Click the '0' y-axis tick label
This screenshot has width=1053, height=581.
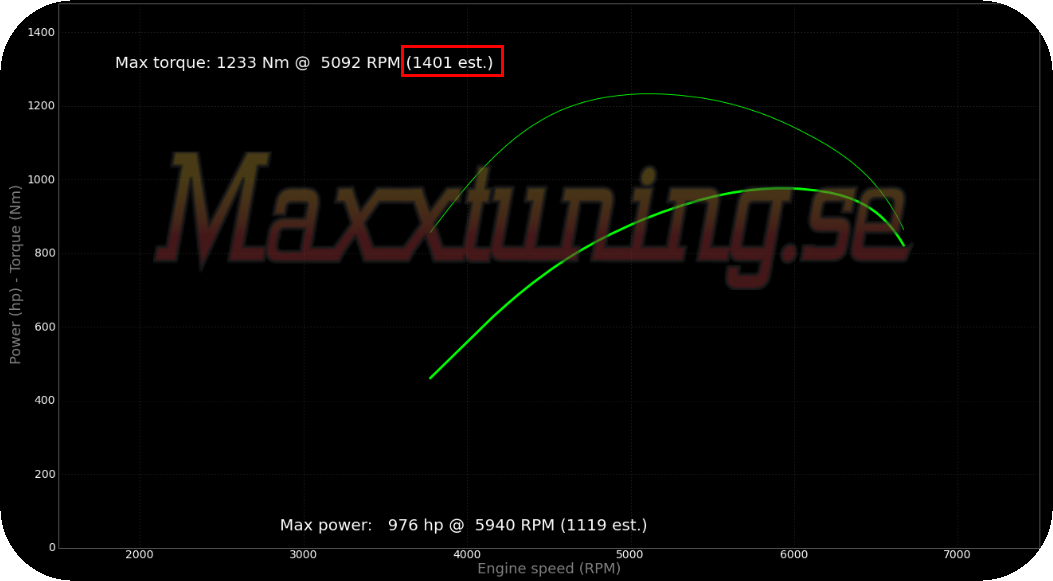click(52, 547)
